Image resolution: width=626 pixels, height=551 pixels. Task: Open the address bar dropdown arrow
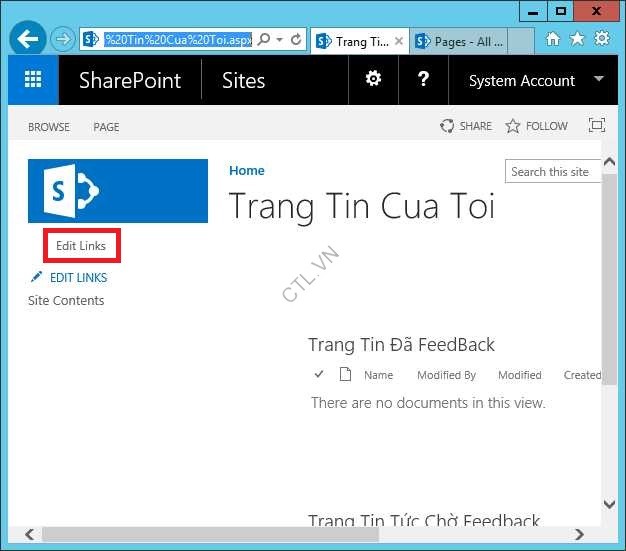(280, 40)
